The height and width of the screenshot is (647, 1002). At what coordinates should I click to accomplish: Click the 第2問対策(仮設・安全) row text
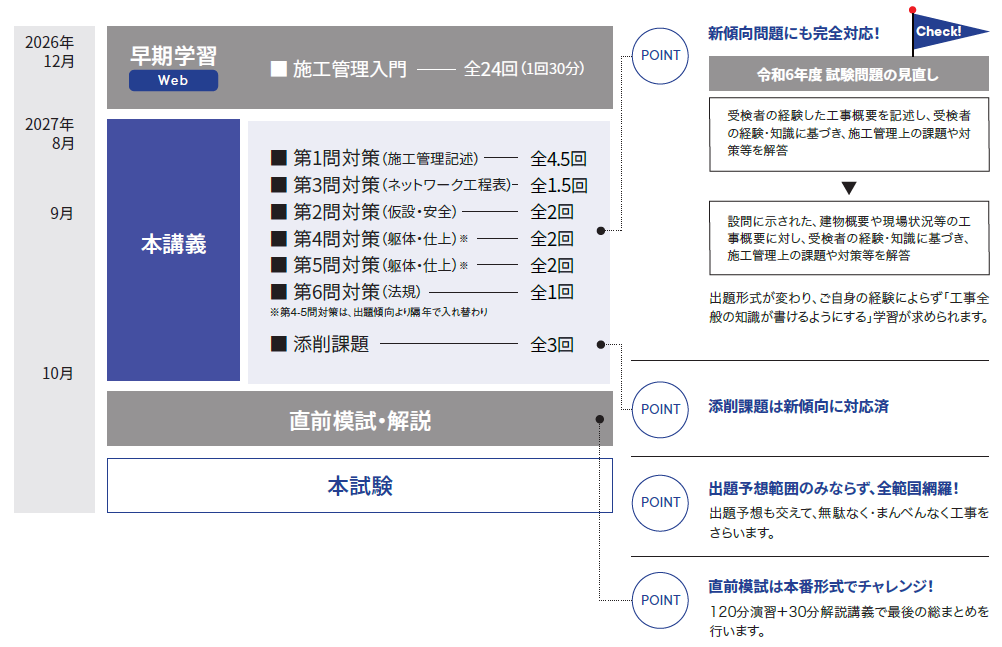click(x=375, y=212)
